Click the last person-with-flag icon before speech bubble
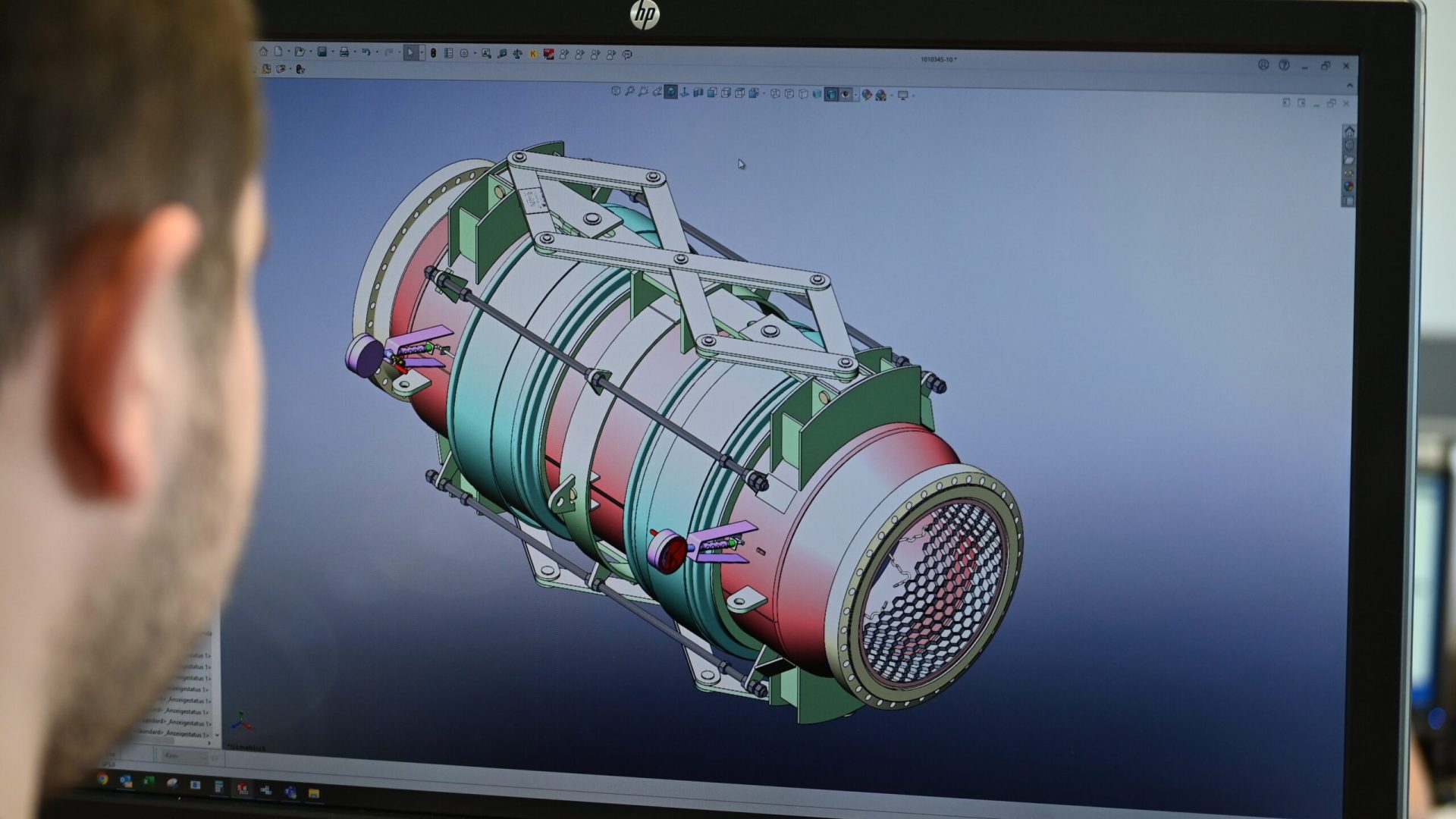Viewport: 1456px width, 819px height. coord(611,55)
